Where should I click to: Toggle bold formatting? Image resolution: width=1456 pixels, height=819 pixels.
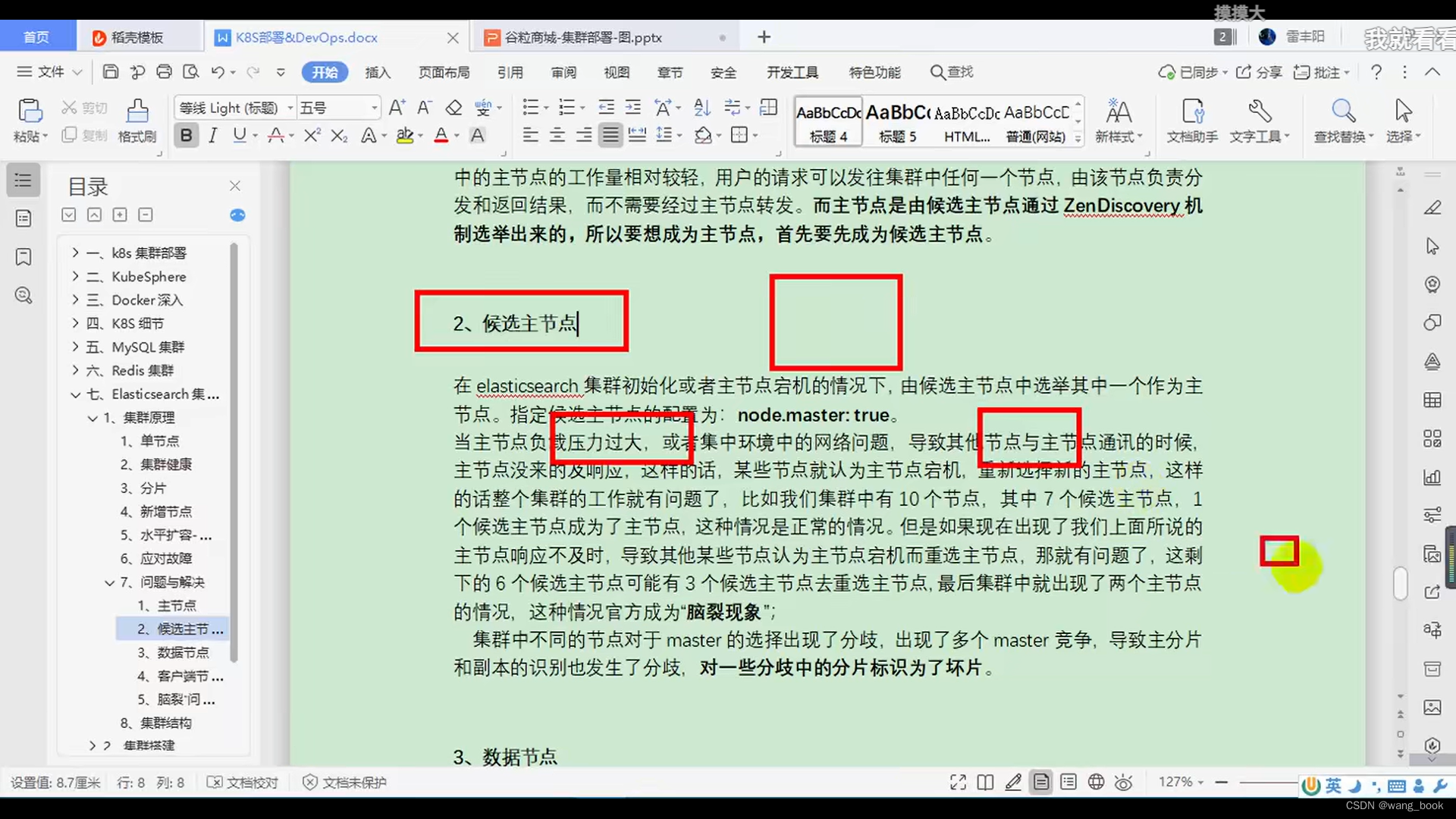point(186,135)
